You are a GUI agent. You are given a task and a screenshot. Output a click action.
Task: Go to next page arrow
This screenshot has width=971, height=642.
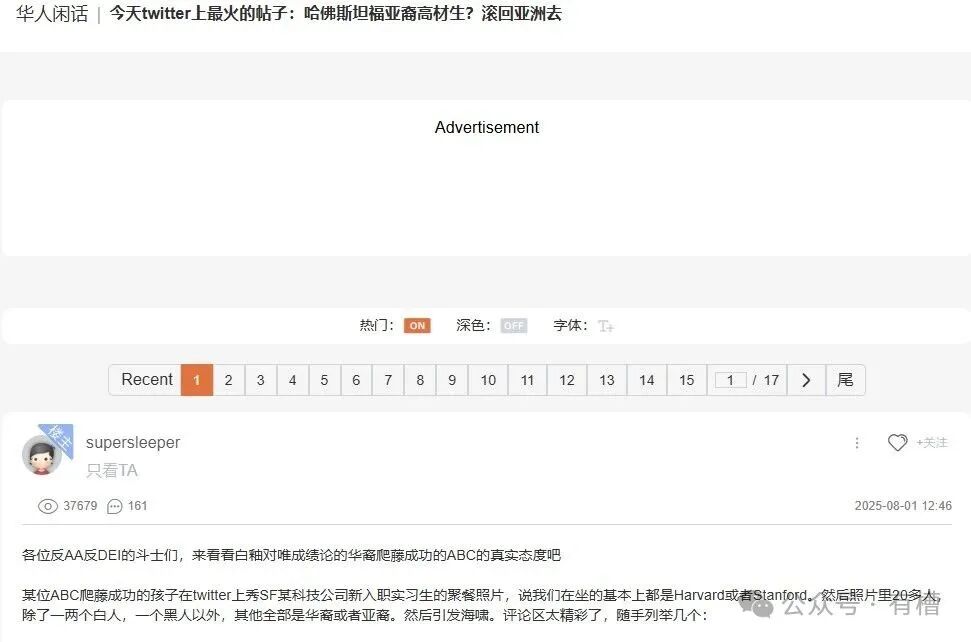806,380
